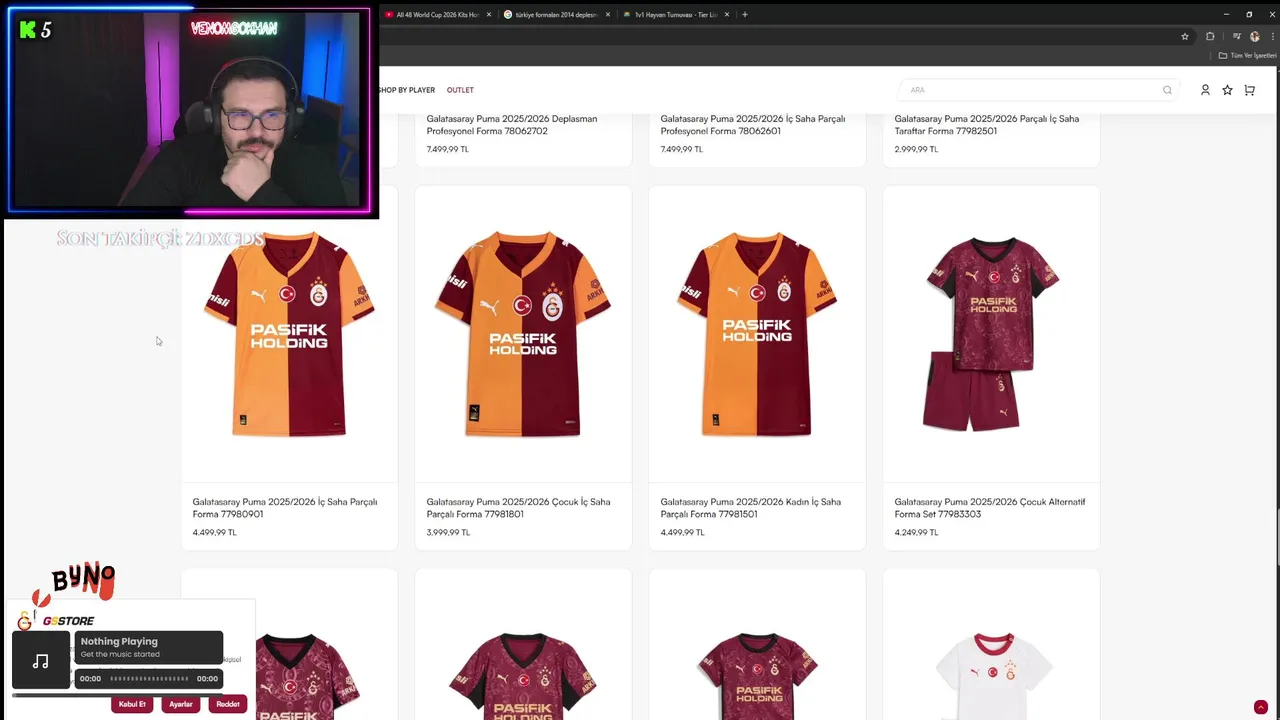Click the 4.499,99 TL price under Forma 77981501

tap(682, 532)
